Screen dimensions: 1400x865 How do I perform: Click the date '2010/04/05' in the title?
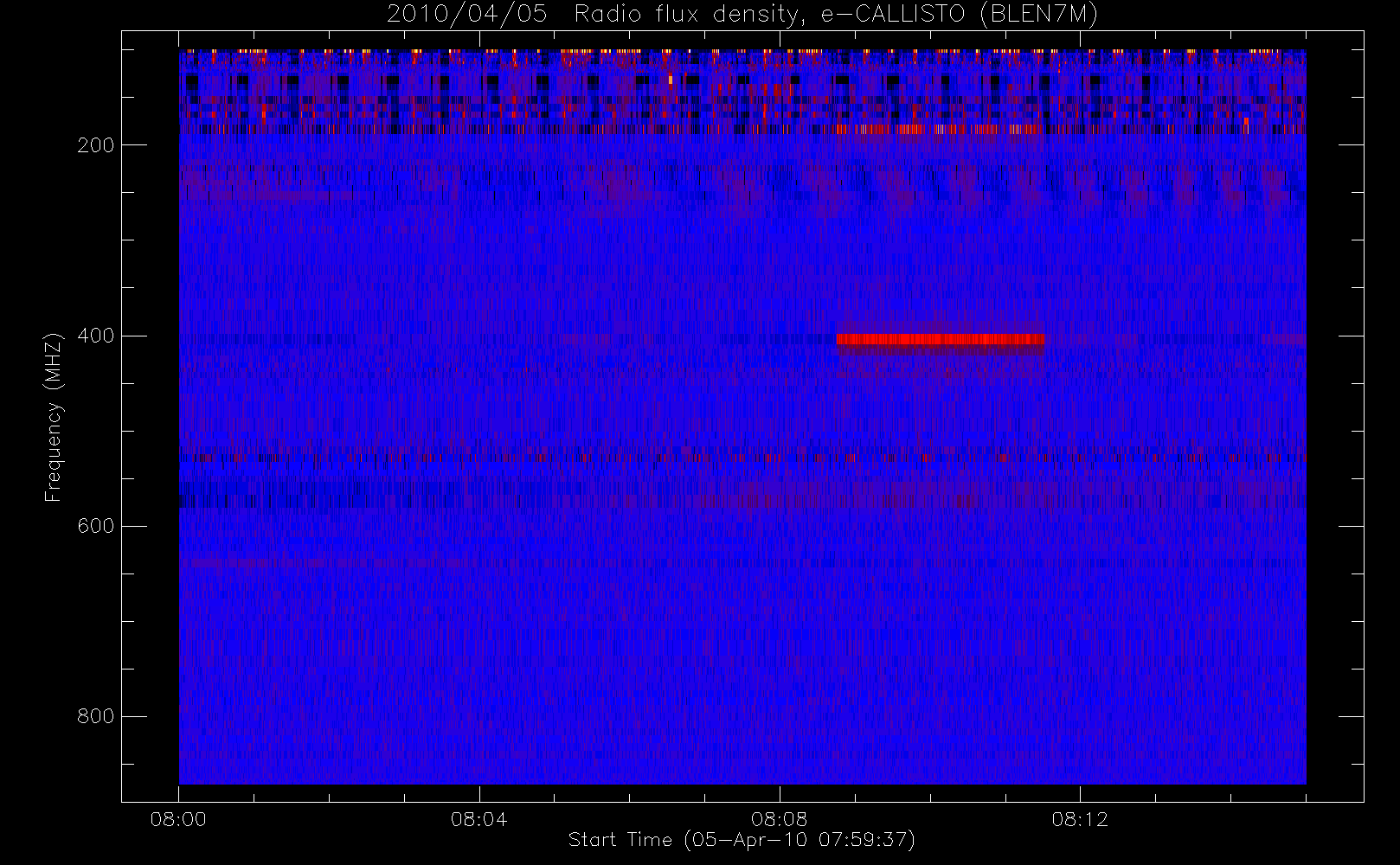(x=466, y=15)
